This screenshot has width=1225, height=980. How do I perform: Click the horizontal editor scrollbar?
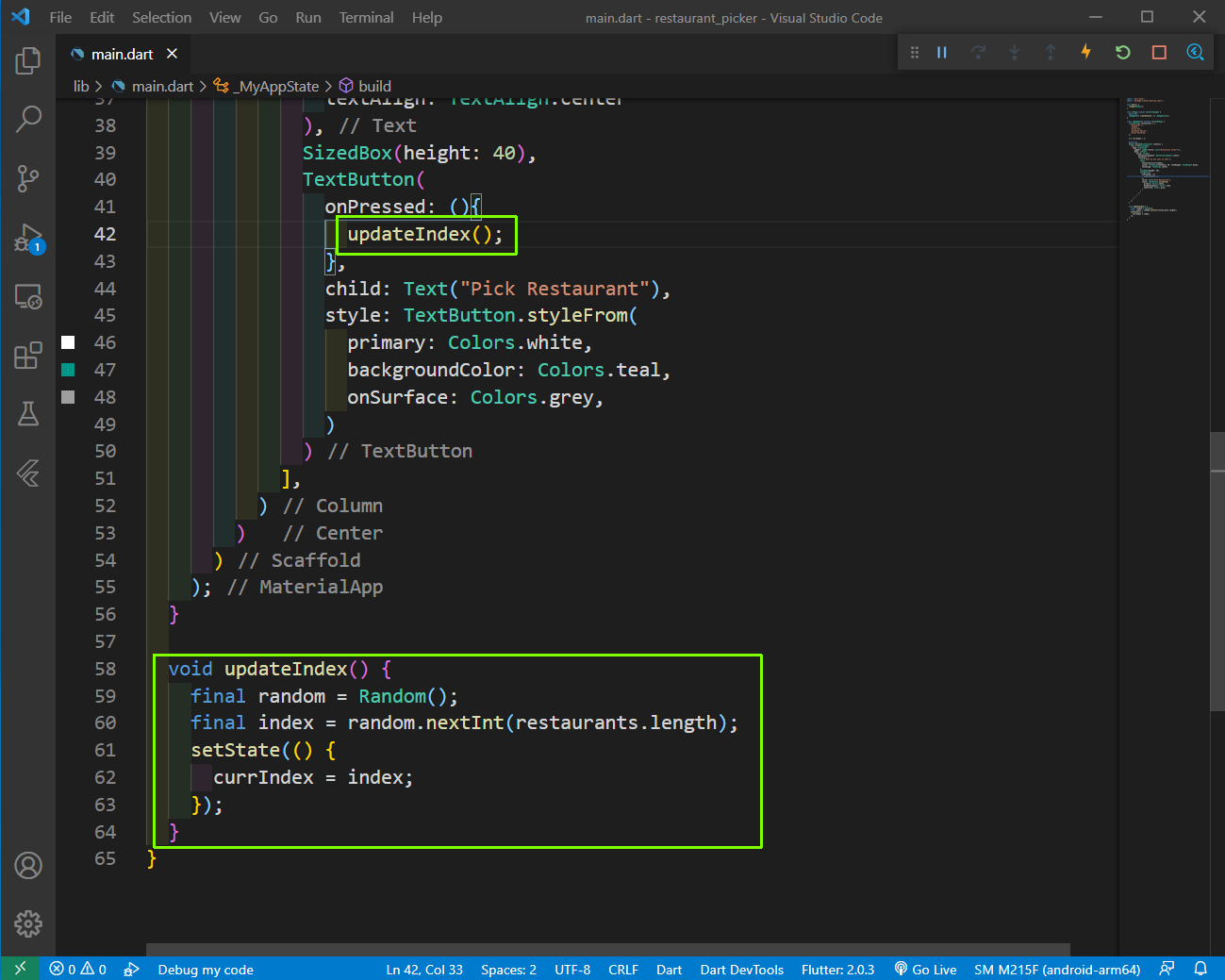608,949
